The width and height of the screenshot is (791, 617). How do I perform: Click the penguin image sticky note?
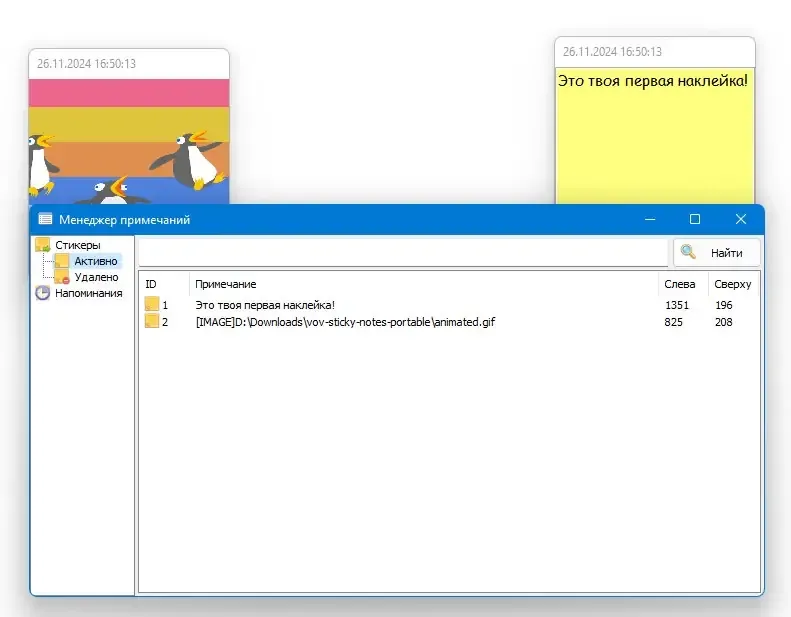129,141
